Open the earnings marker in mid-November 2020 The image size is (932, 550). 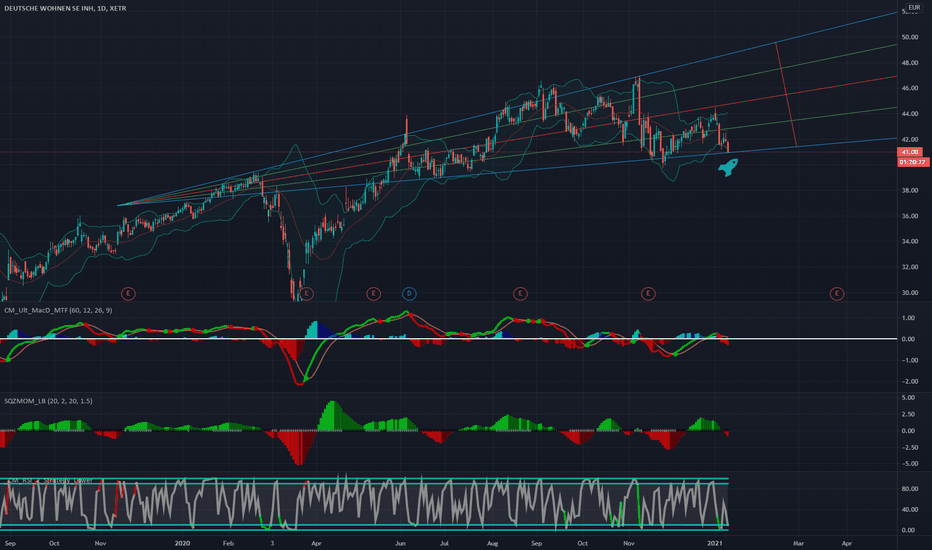click(x=648, y=293)
